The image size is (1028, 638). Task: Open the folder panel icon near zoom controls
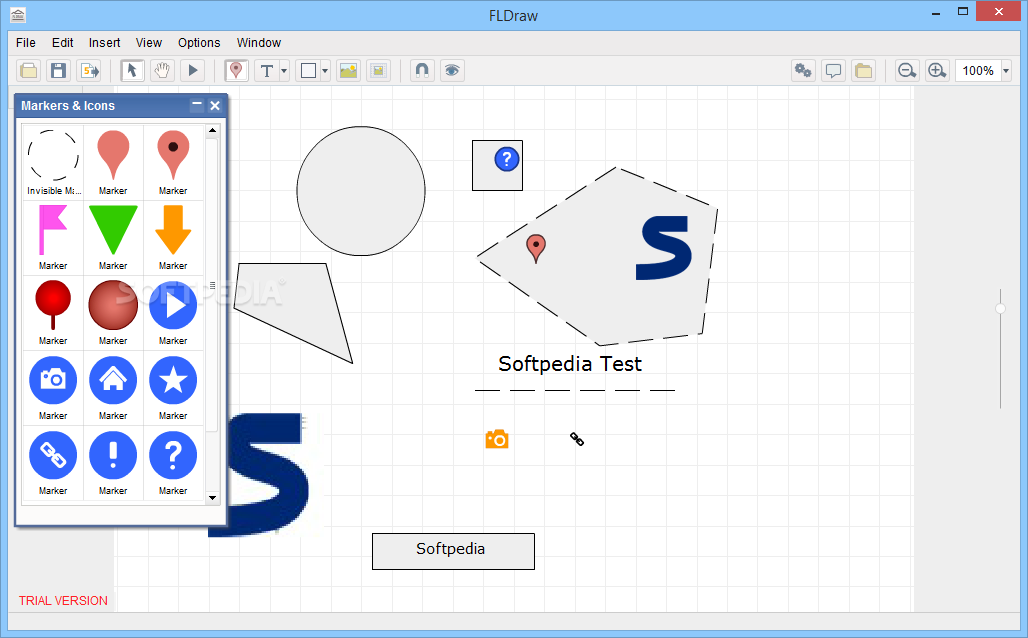click(863, 70)
